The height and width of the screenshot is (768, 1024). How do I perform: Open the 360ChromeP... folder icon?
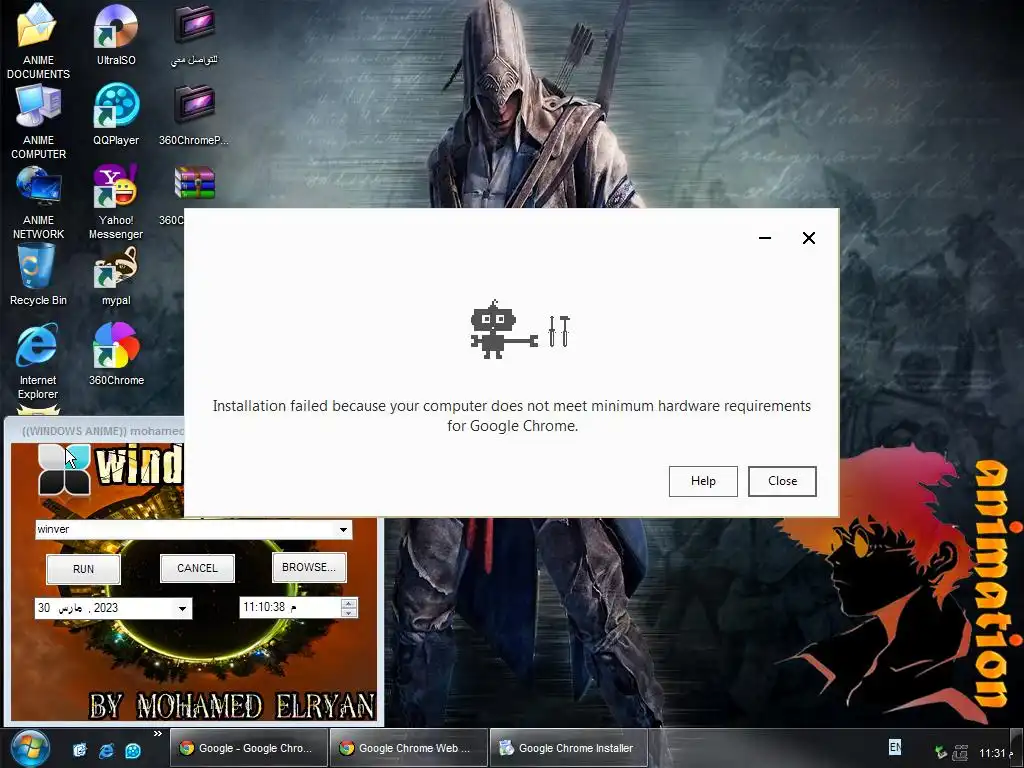(x=194, y=115)
